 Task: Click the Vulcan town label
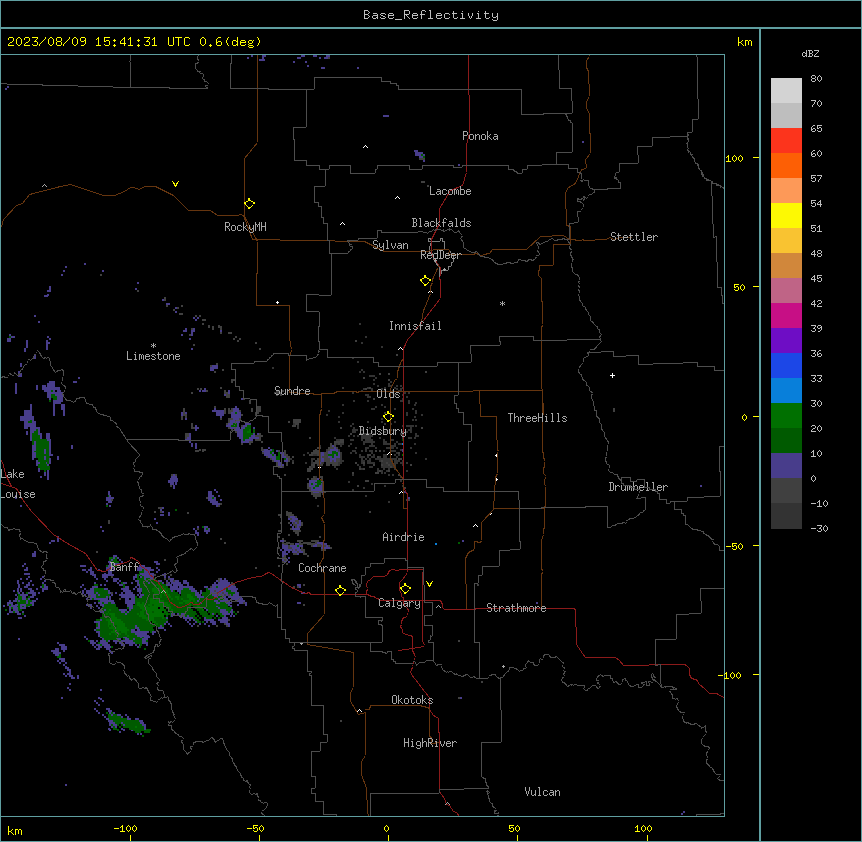tap(542, 792)
